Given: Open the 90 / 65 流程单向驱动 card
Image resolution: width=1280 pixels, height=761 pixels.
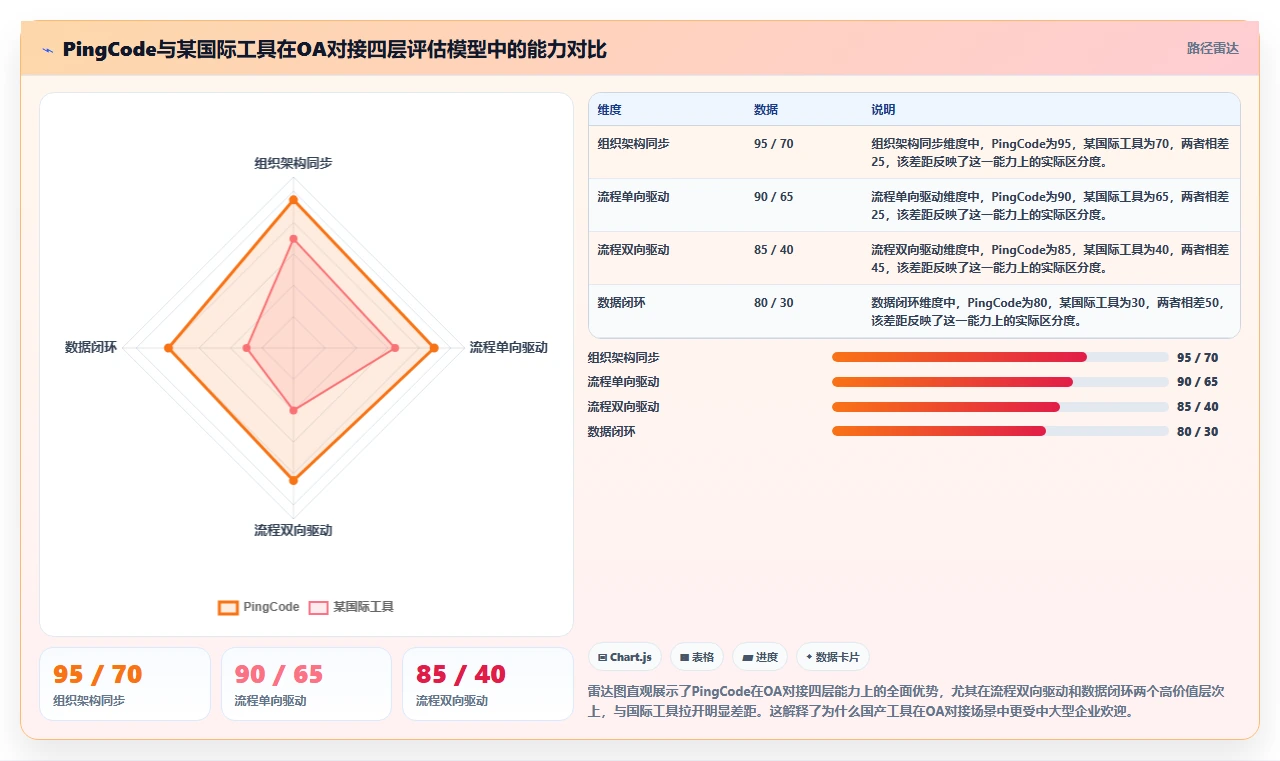Looking at the screenshot, I should (306, 684).
